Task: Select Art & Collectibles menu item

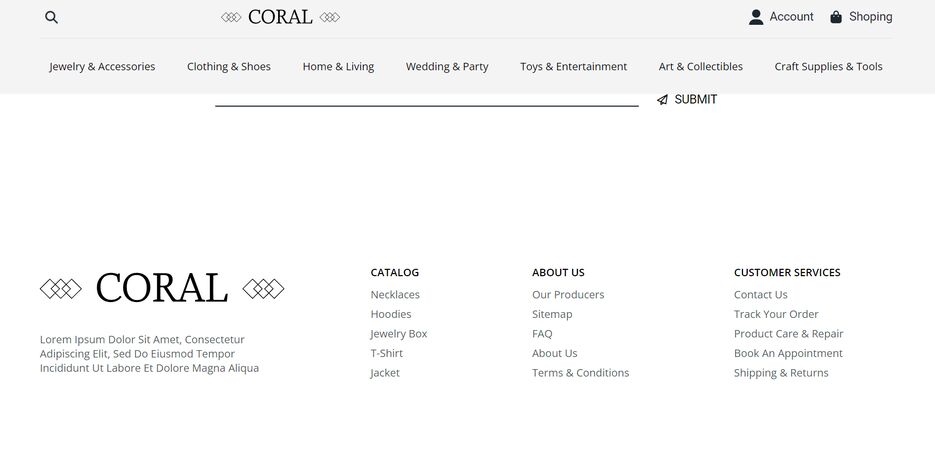Action: coord(701,67)
